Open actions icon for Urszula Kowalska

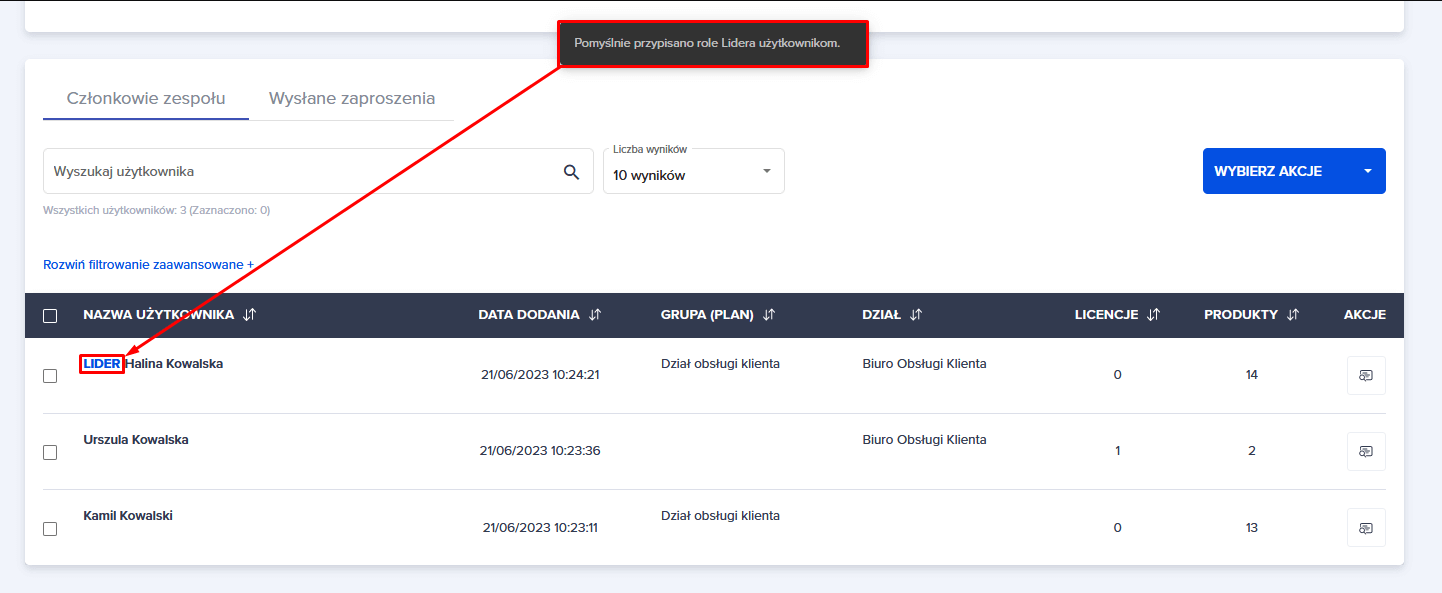[1365, 451]
